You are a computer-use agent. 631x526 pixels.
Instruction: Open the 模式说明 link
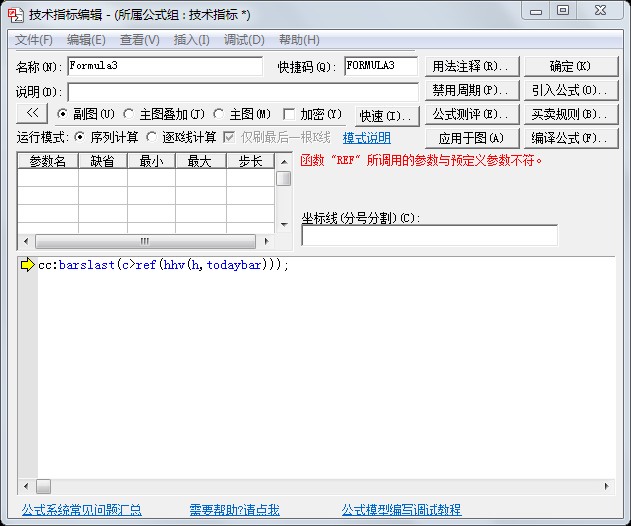point(367,138)
